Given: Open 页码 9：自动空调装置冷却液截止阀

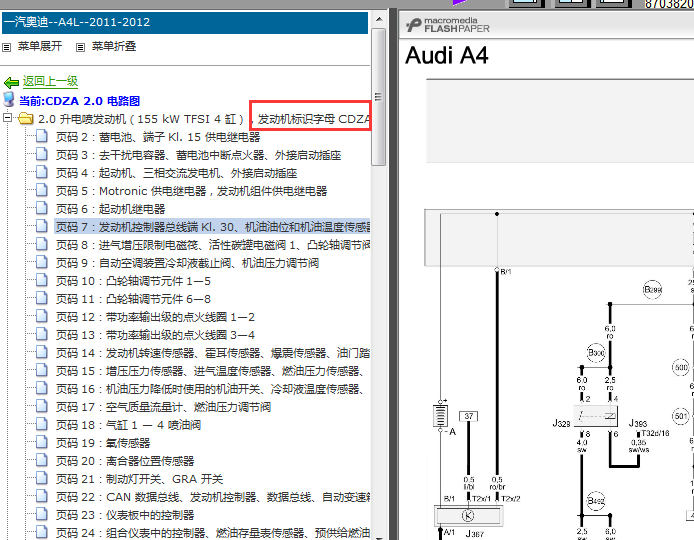Looking at the screenshot, I should coord(187,263).
